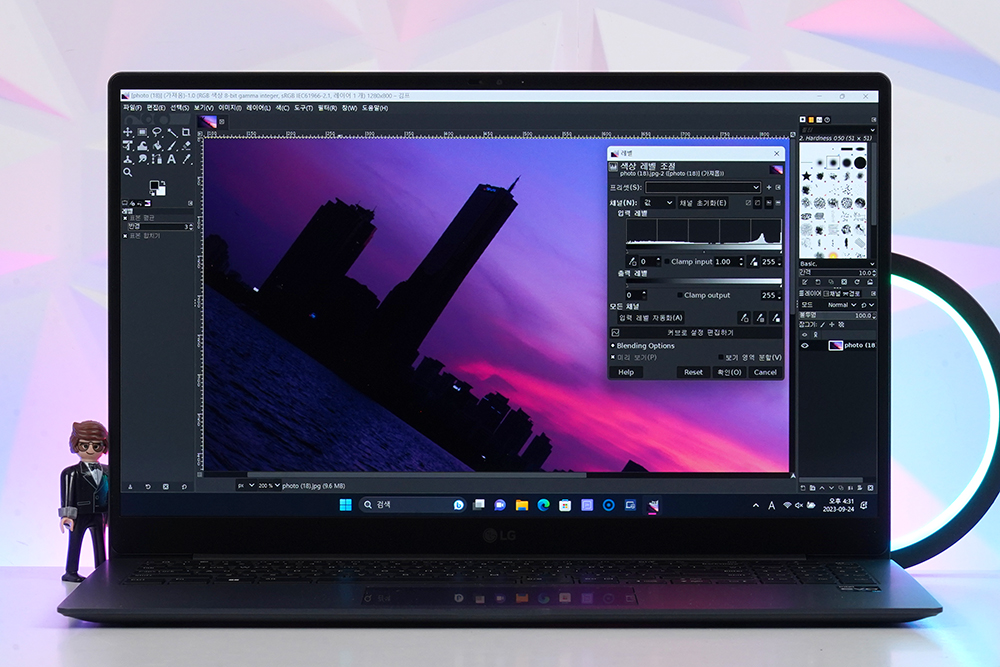The width and height of the screenshot is (1000, 667).
Task: Open the 색(C) Colors menu
Action: click(x=283, y=108)
